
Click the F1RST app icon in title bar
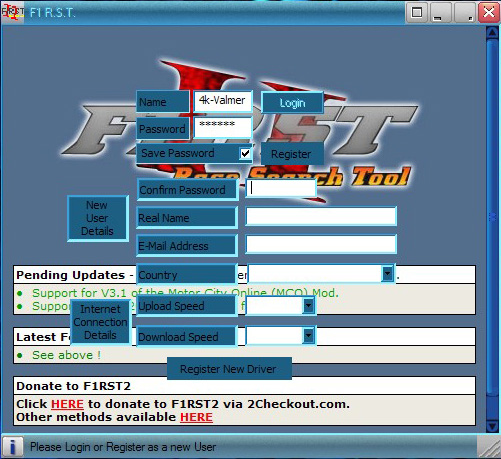pos(13,12)
